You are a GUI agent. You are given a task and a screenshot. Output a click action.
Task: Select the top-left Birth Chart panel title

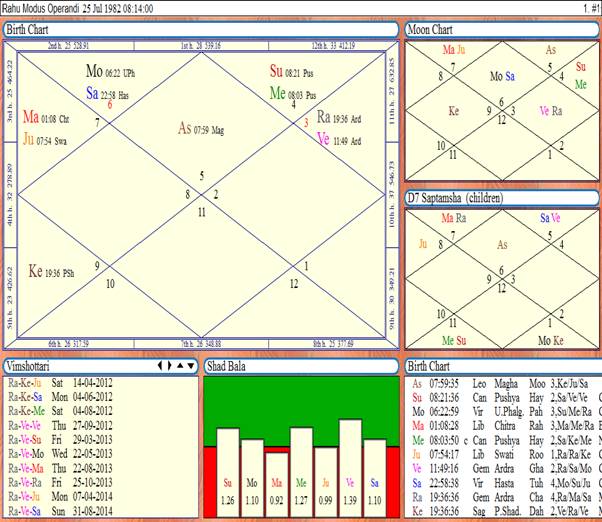pos(31,30)
